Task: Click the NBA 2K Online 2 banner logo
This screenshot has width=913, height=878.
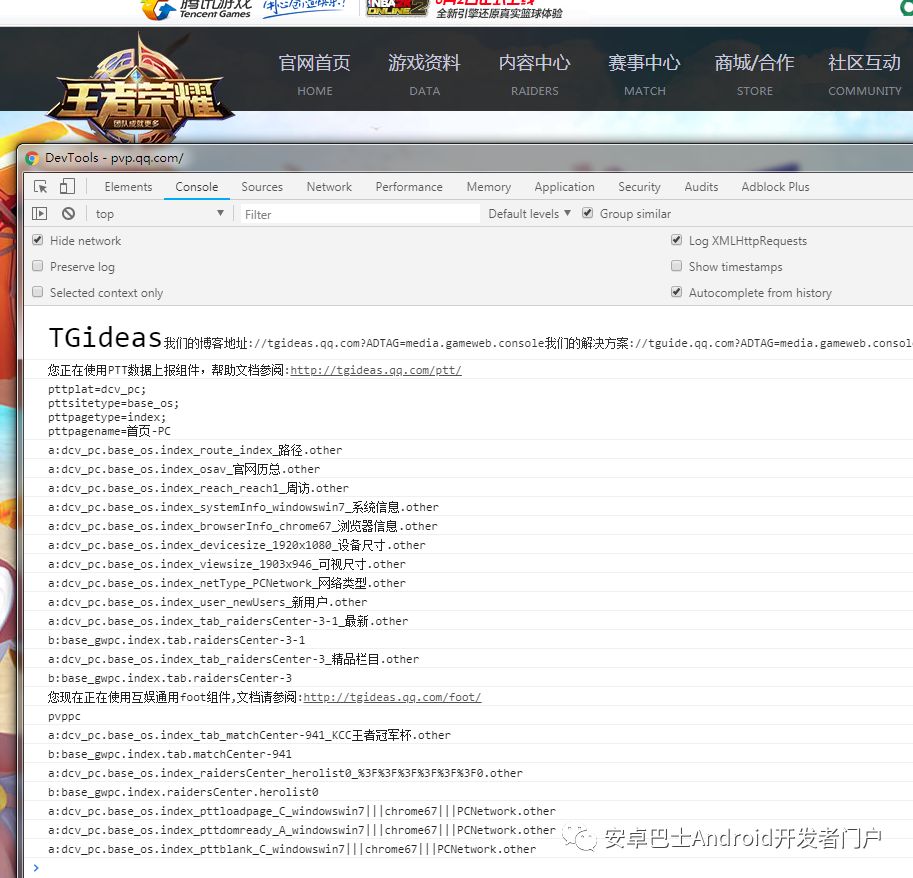Action: click(396, 8)
